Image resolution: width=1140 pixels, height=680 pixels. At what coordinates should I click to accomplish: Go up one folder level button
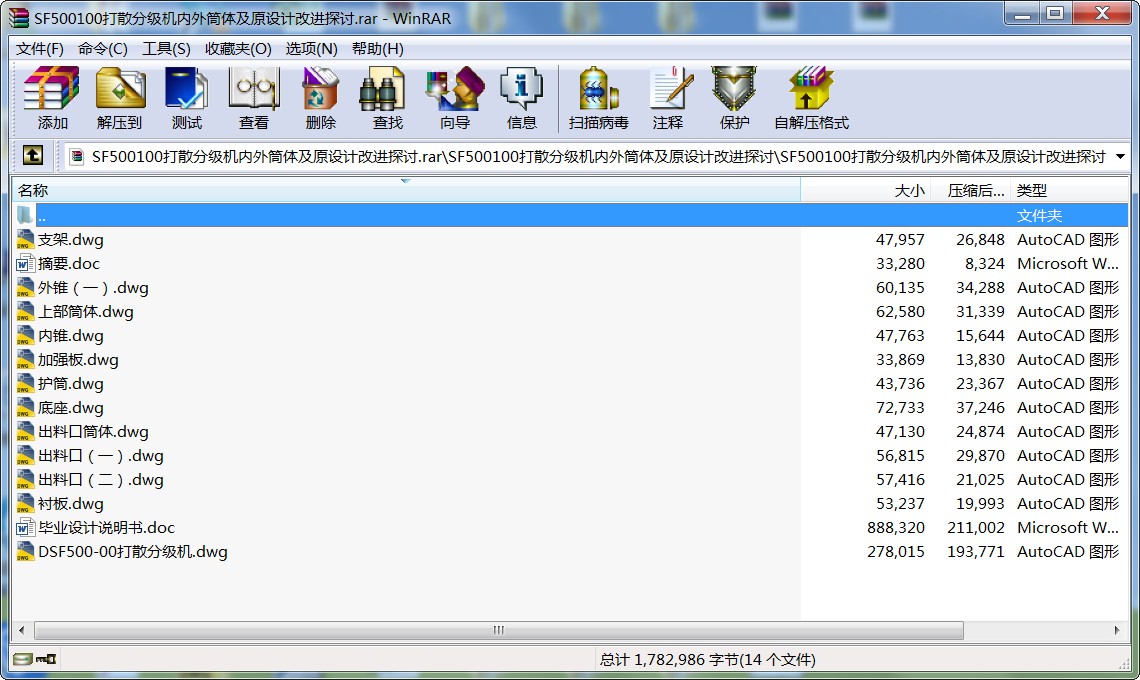33,156
